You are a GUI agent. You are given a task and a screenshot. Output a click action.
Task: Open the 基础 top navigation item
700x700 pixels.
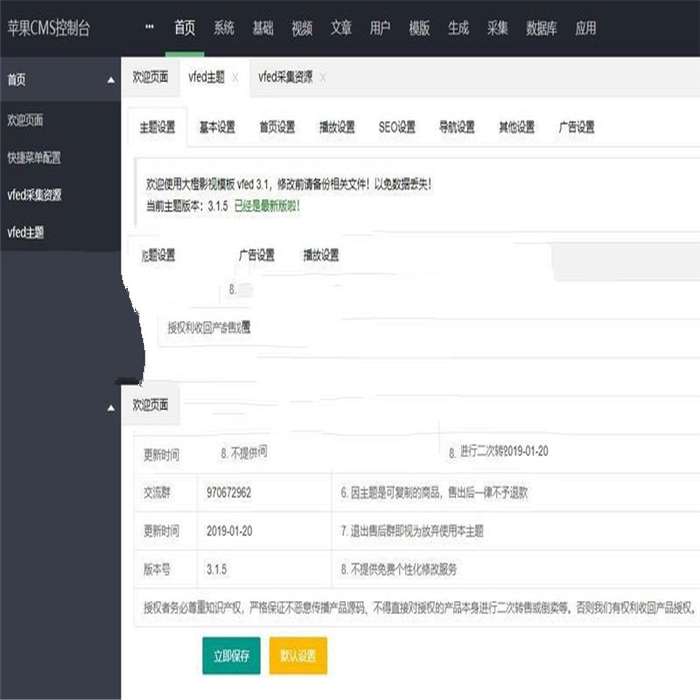(263, 28)
